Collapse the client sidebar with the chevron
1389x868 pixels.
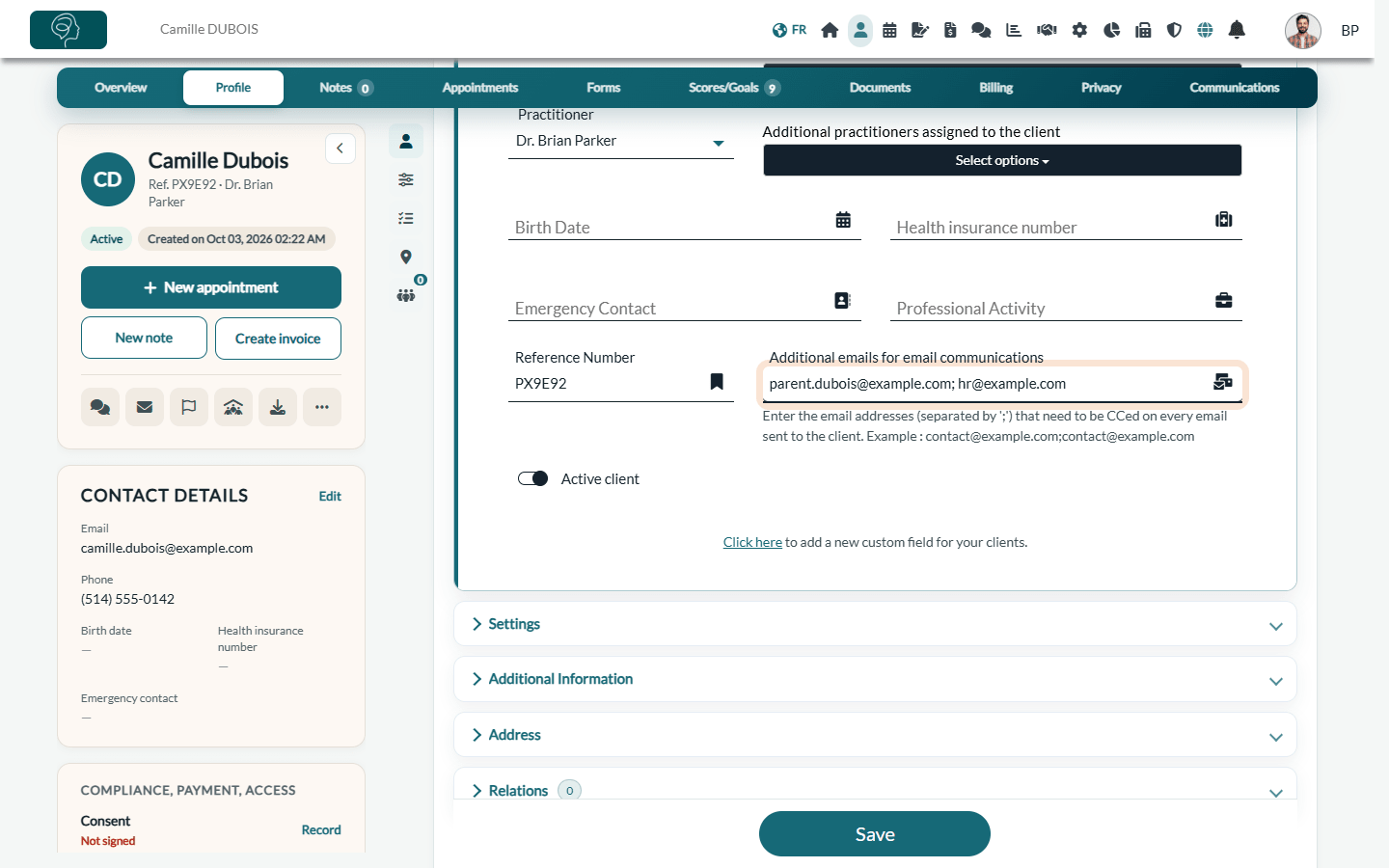tap(340, 149)
